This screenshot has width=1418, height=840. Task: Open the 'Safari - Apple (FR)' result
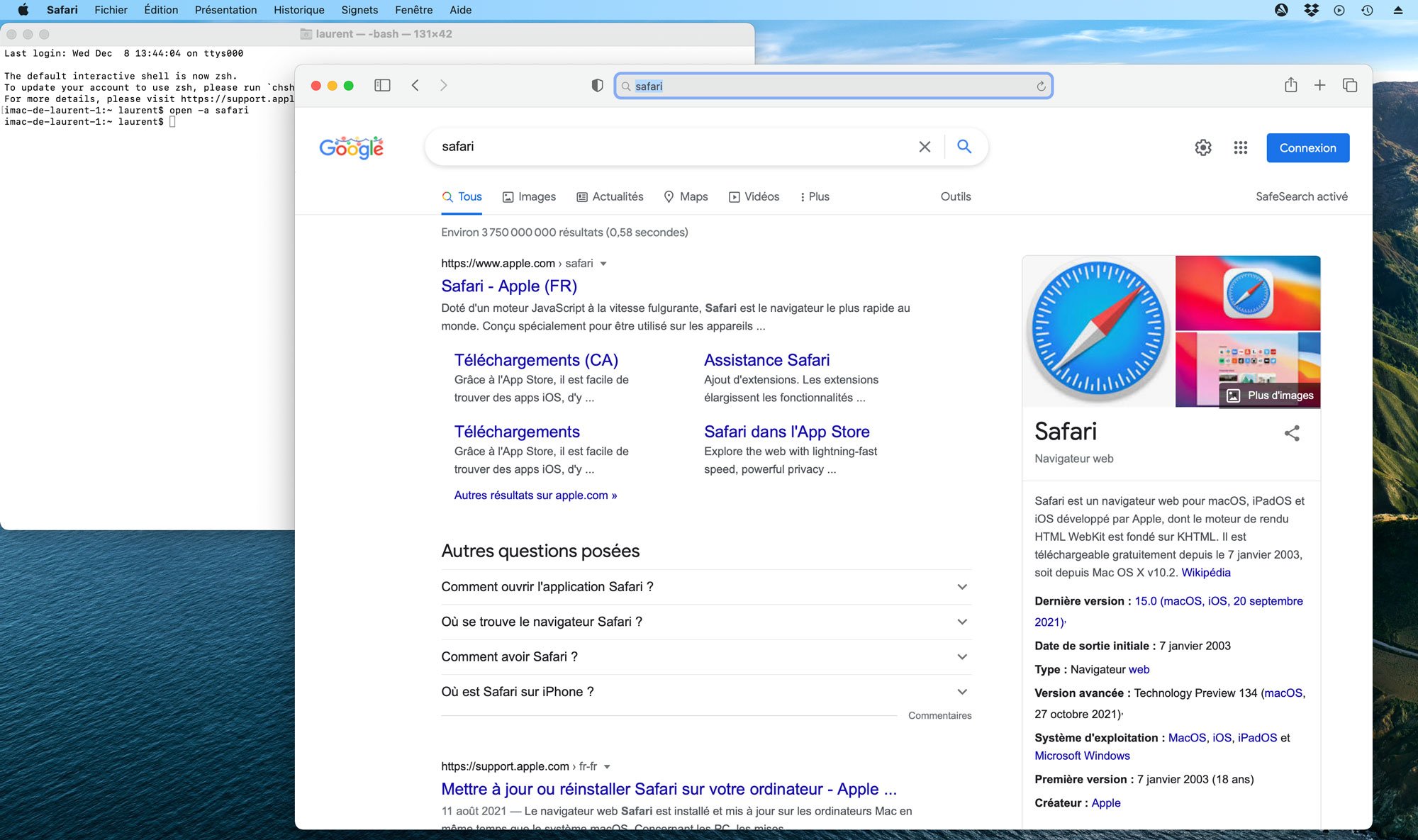click(x=509, y=286)
